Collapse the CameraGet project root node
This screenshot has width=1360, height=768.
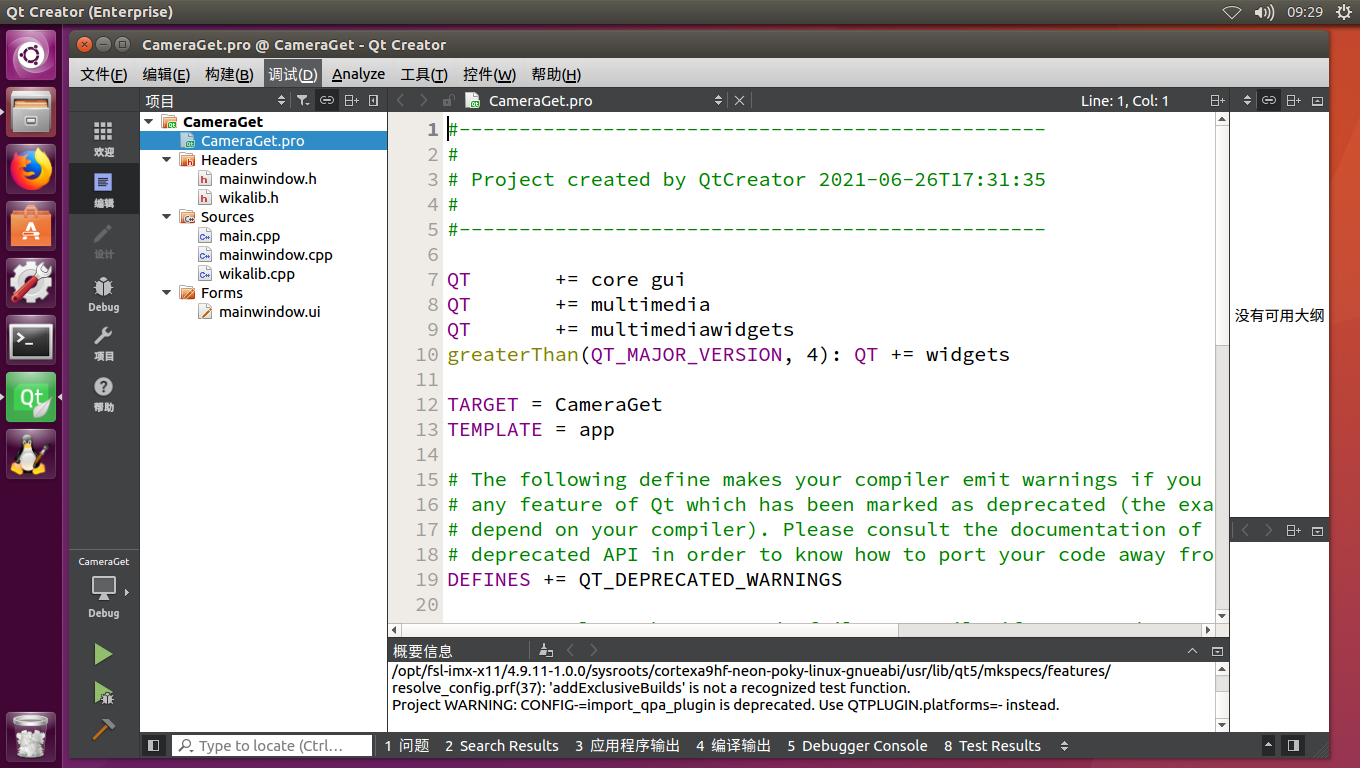click(149, 121)
